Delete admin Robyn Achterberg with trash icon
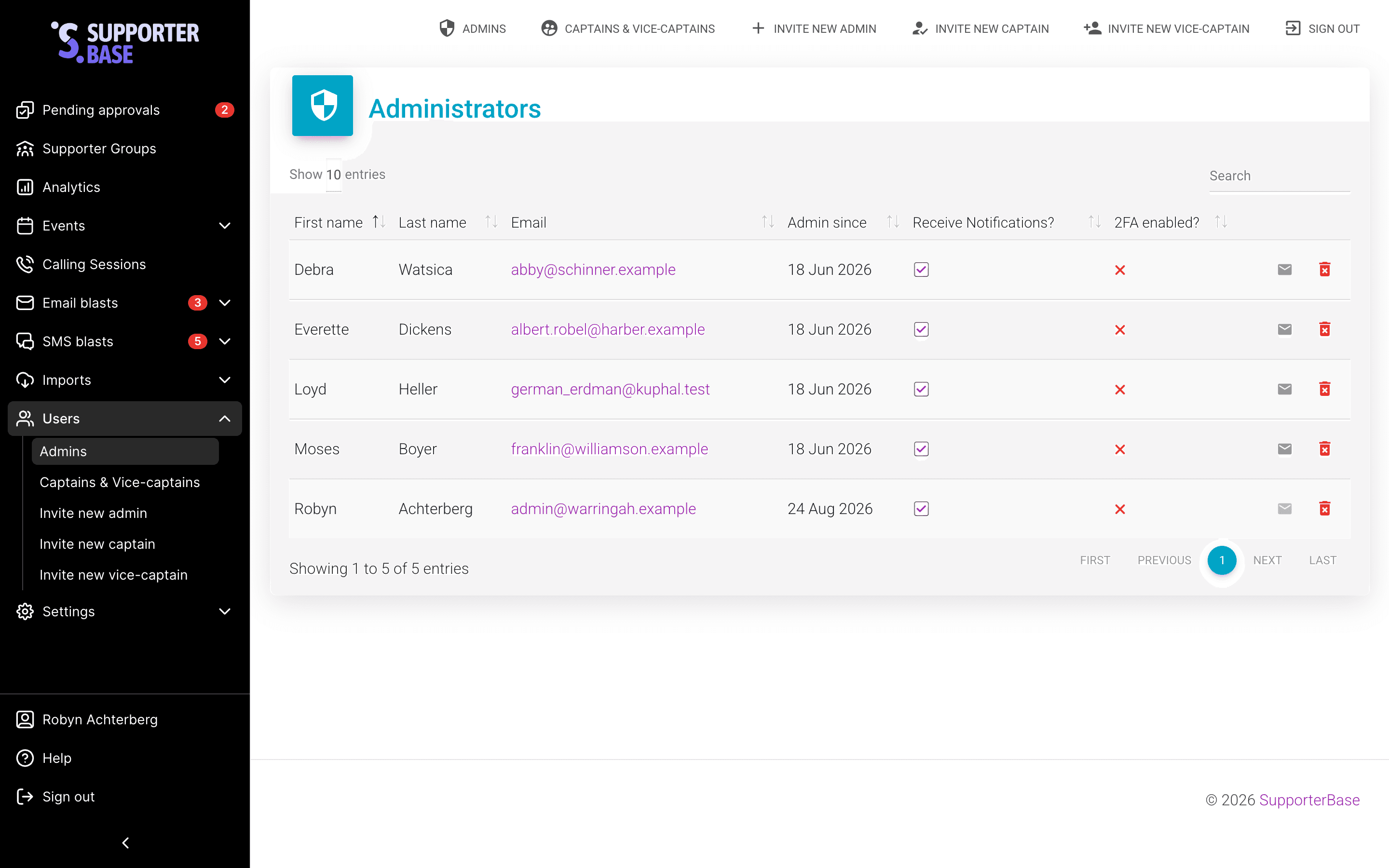 point(1325,509)
